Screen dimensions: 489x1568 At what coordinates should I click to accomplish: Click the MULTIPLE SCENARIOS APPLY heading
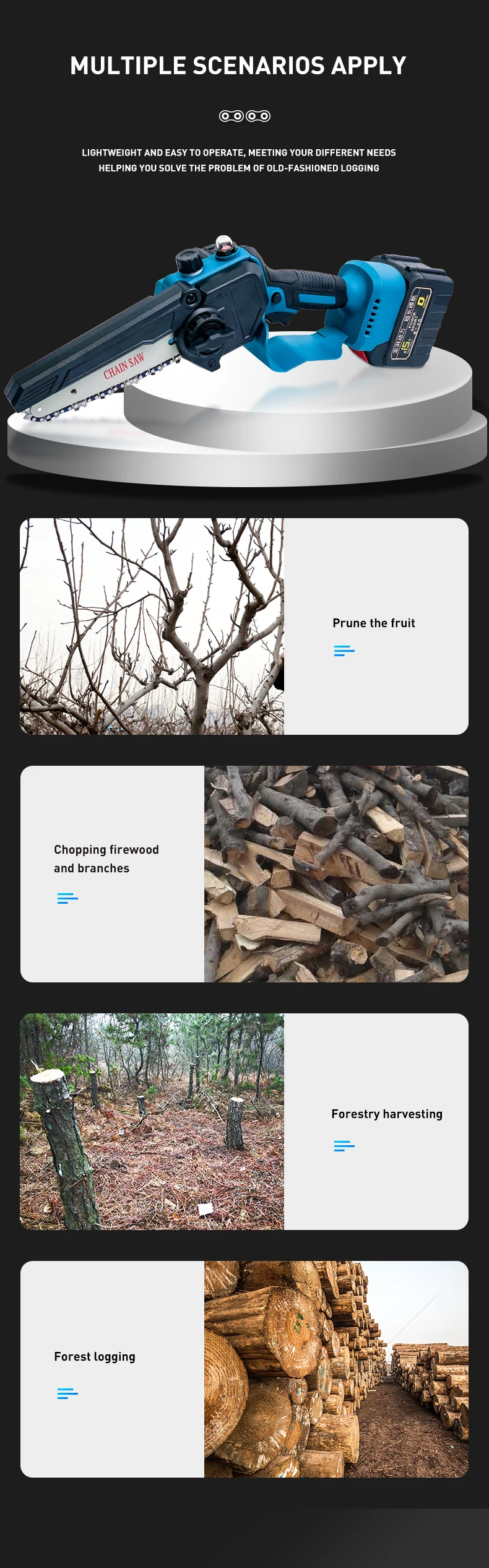(238, 66)
